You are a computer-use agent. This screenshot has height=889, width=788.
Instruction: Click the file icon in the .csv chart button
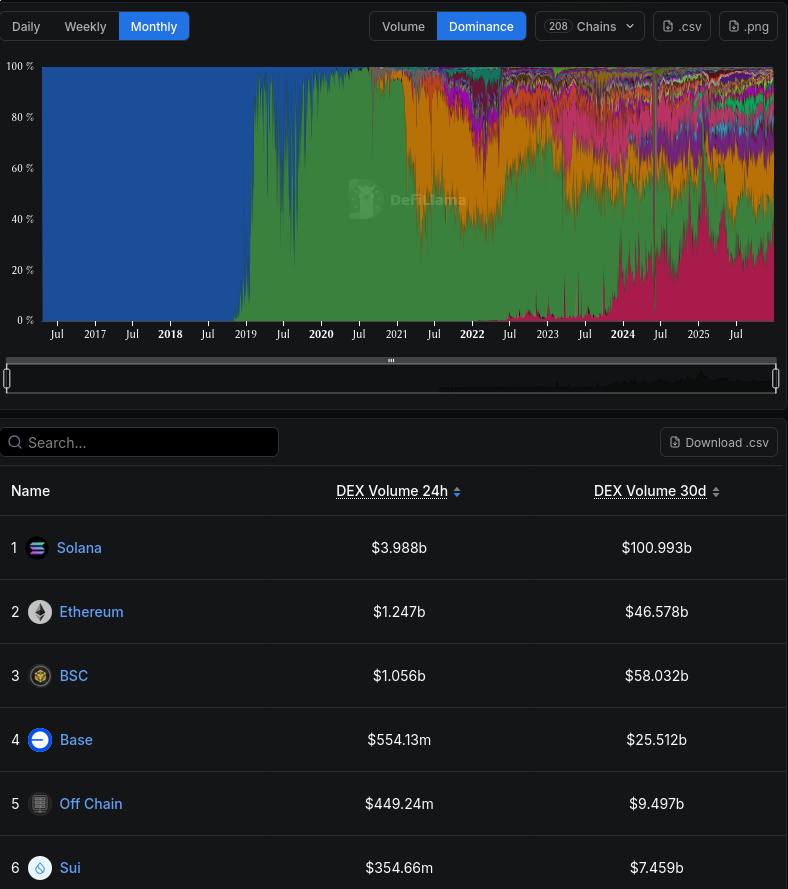668,26
